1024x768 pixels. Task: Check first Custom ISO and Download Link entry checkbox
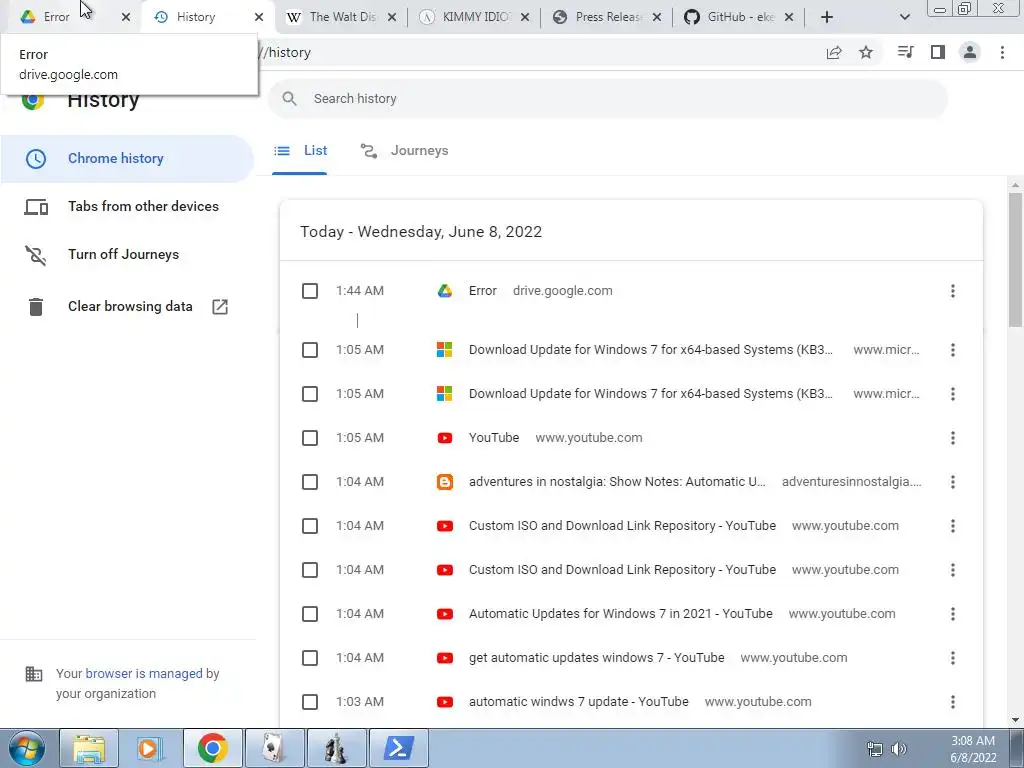pyautogui.click(x=310, y=526)
